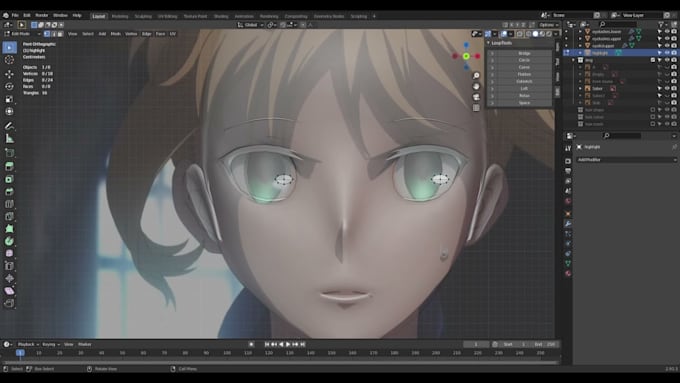The width and height of the screenshot is (680, 383).
Task: Open the Render menu
Action: [42, 15]
